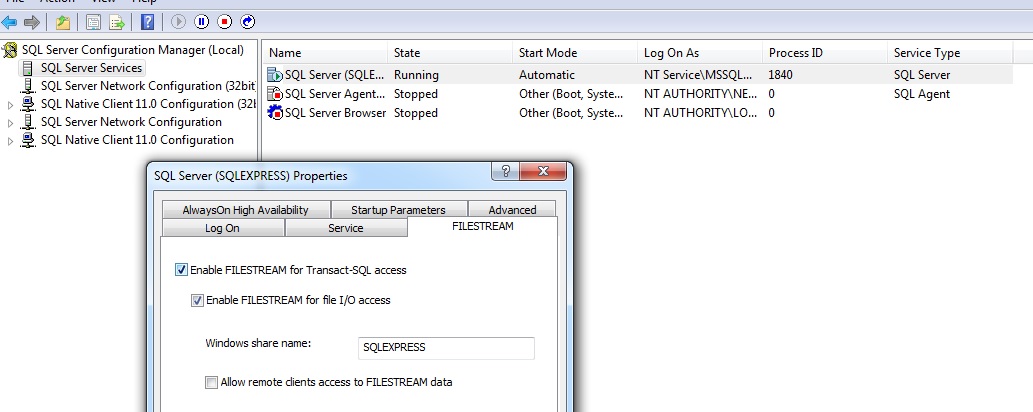Open the Help question mark toolbar icon
Image resolution: width=1033 pixels, height=412 pixels.
(148, 22)
